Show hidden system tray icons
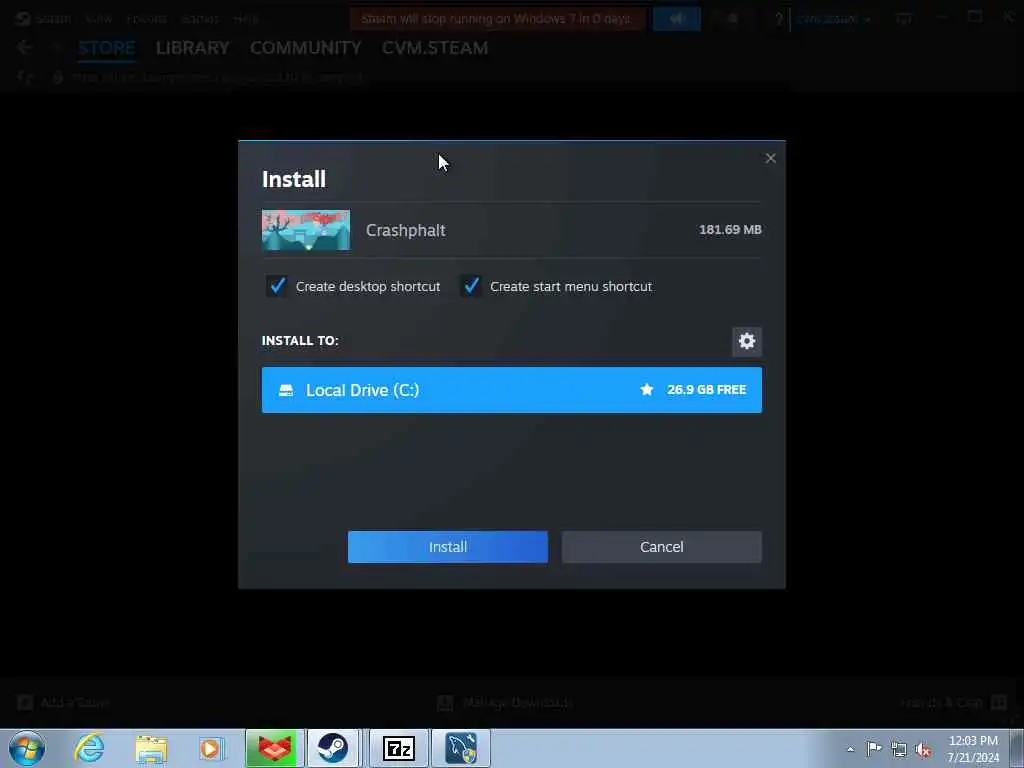This screenshot has width=1024, height=768. (850, 749)
